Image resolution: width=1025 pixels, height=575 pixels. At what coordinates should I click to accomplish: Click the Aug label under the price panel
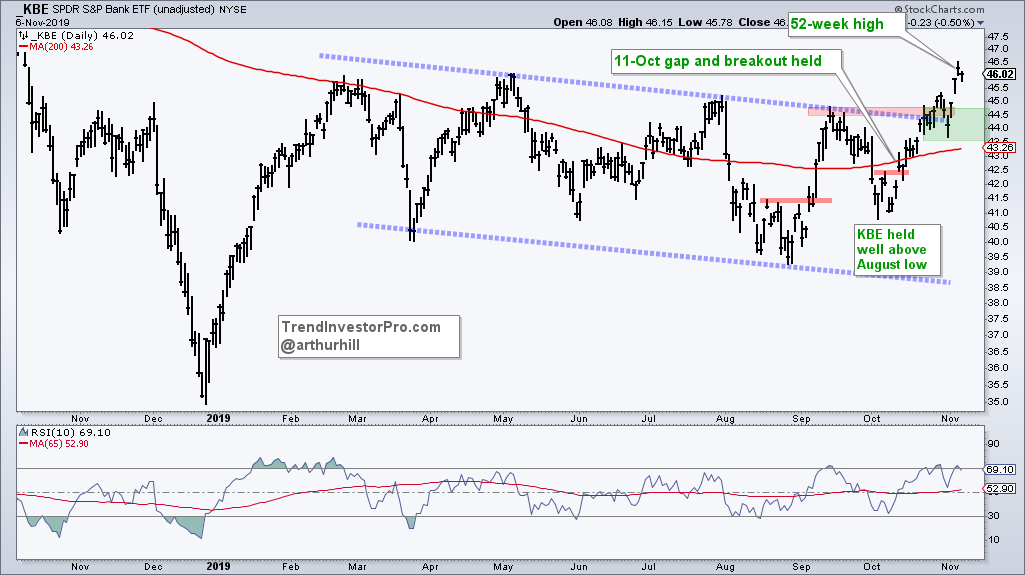(725, 419)
